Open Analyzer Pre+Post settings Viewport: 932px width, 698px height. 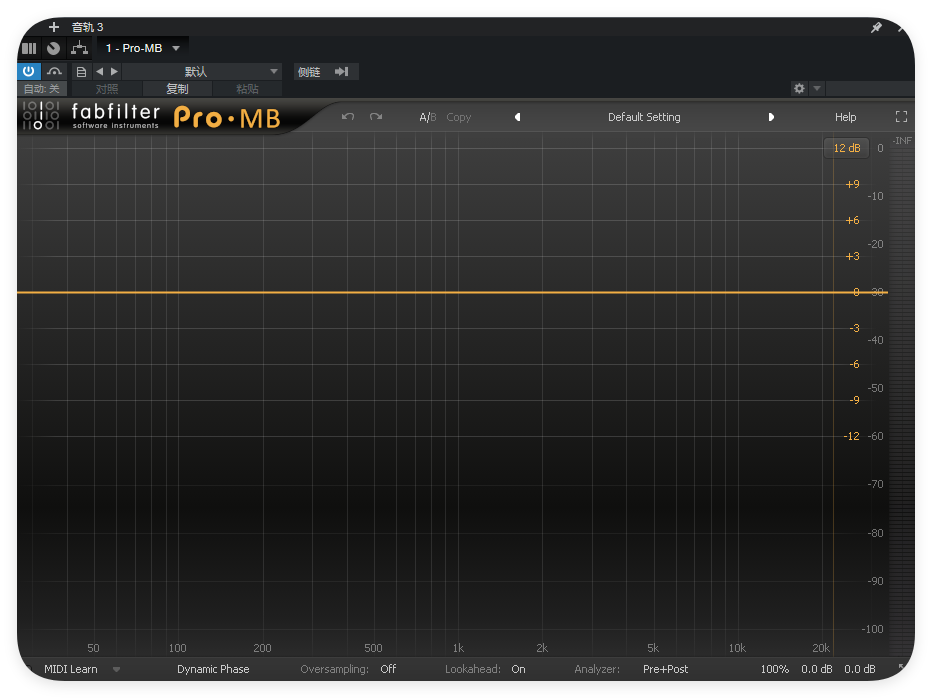coord(666,669)
